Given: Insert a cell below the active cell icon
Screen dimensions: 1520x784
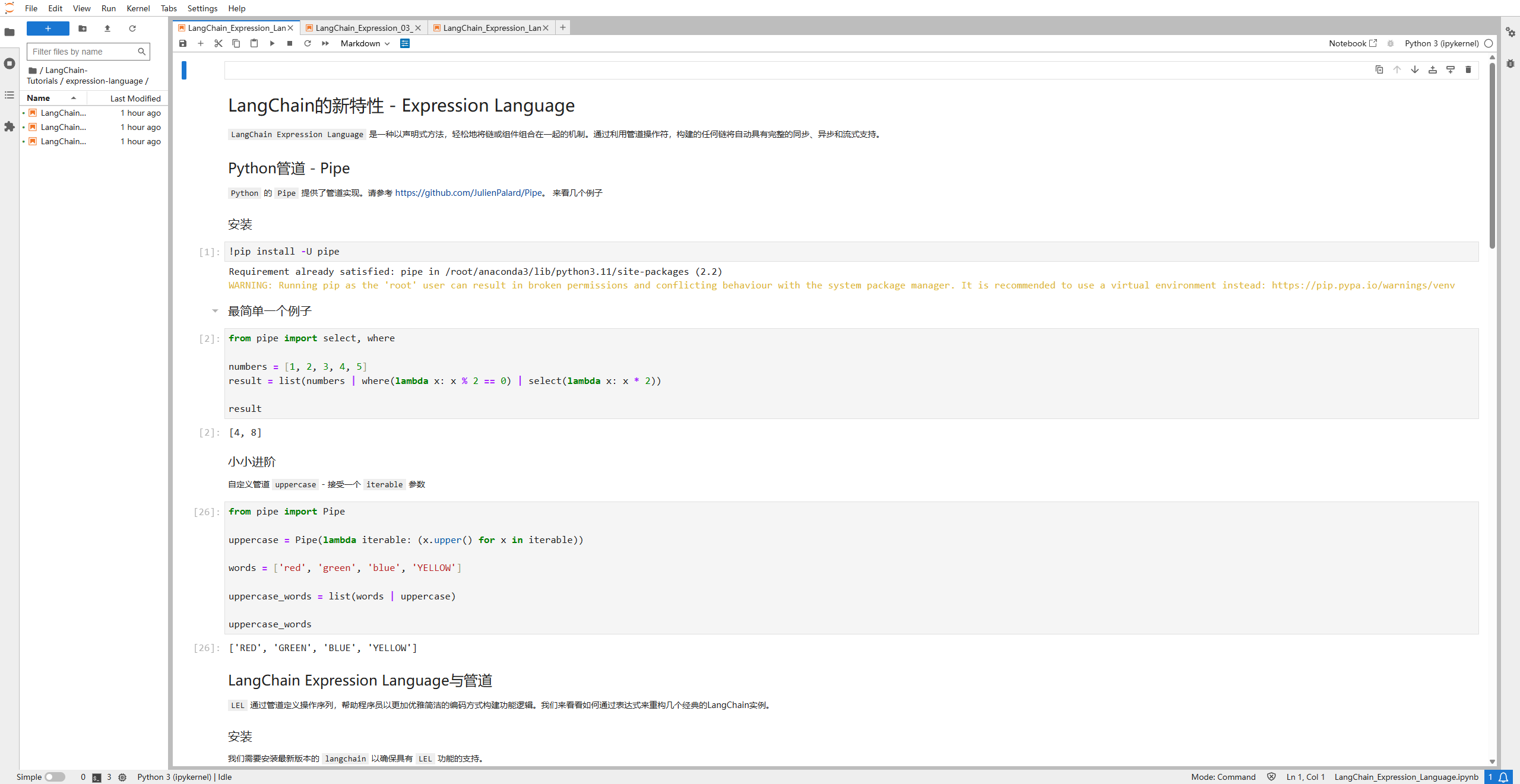Looking at the screenshot, I should (1451, 69).
